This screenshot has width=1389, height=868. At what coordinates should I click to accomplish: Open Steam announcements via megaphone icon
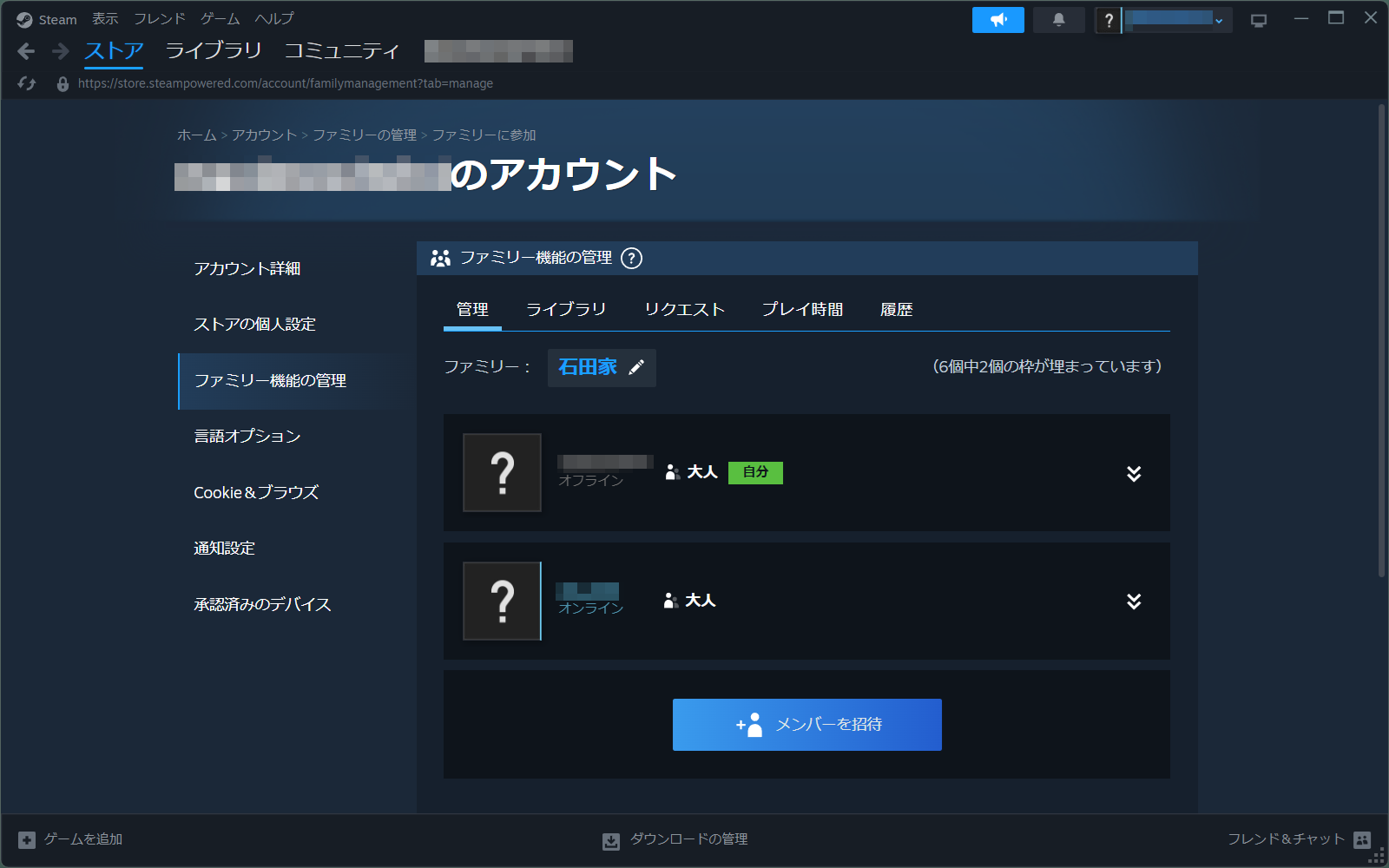997,19
